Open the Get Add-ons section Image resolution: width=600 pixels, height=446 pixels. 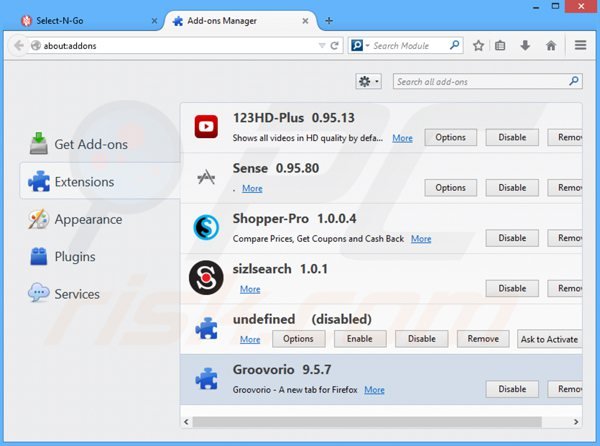point(99,144)
